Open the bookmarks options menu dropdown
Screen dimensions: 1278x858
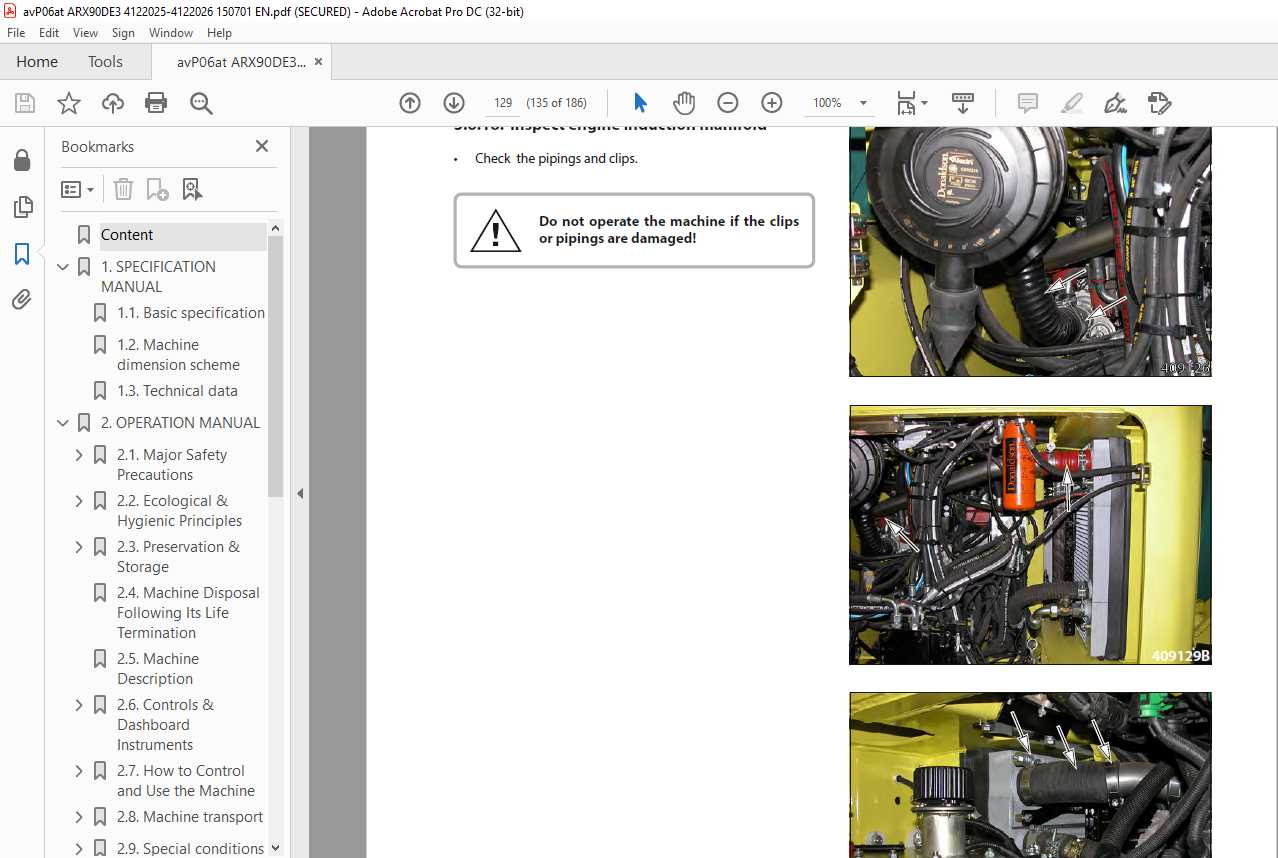click(78, 189)
